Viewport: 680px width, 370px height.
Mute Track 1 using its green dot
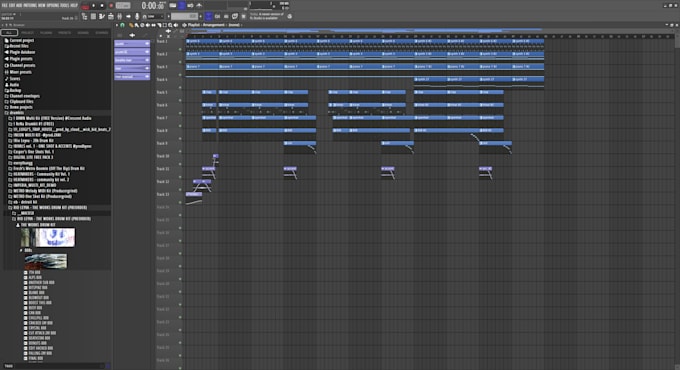[x=180, y=49]
